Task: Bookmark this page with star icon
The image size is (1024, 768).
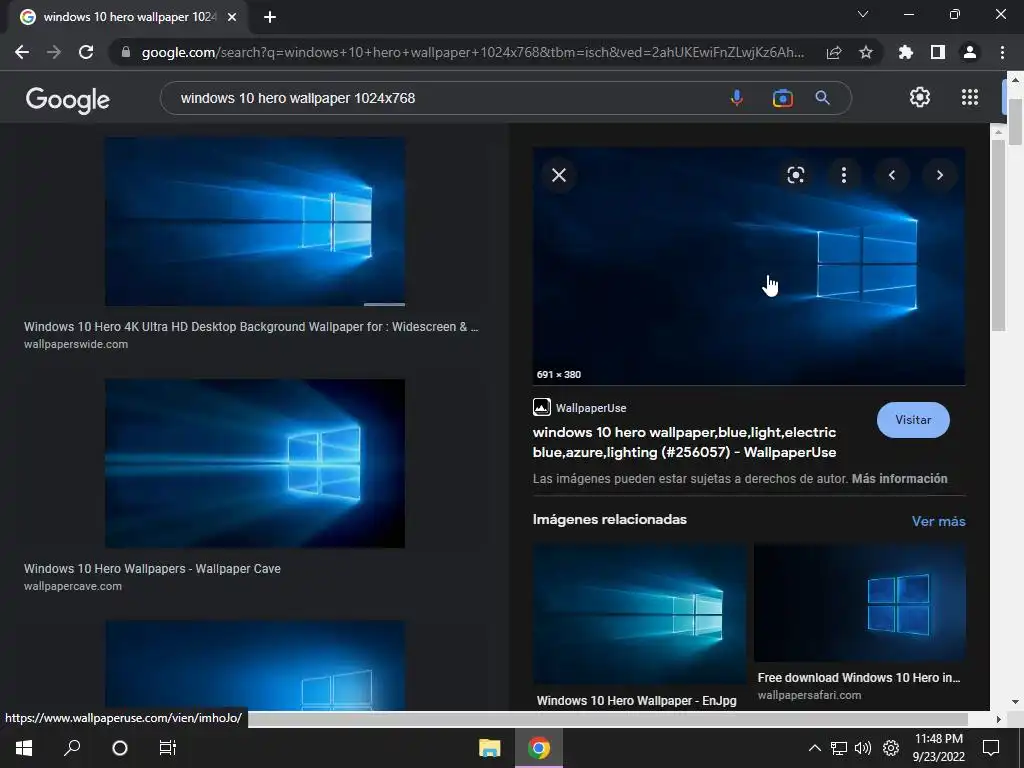Action: coord(866,52)
